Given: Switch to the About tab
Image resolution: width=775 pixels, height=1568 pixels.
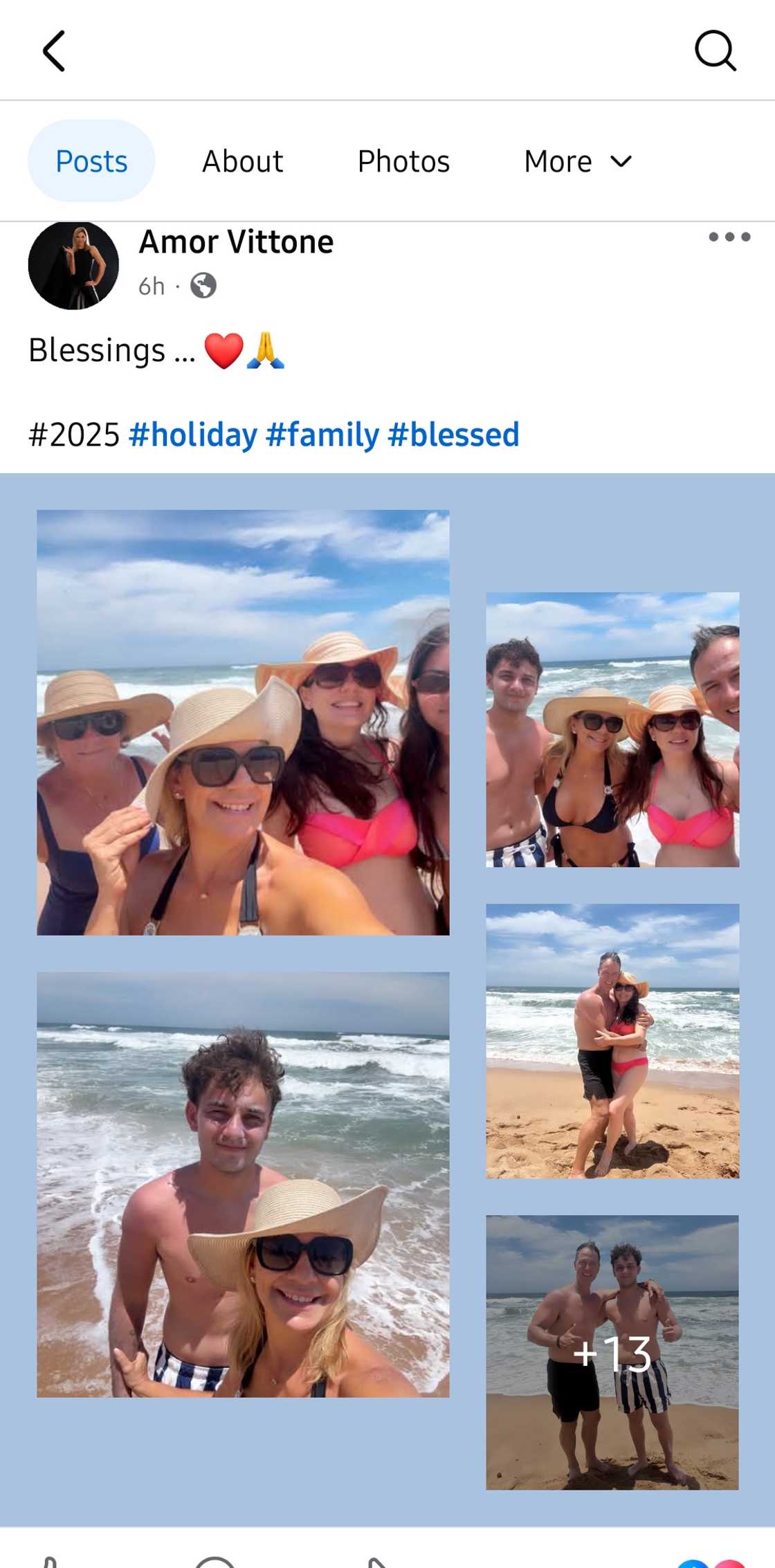Looking at the screenshot, I should pyautogui.click(x=242, y=161).
